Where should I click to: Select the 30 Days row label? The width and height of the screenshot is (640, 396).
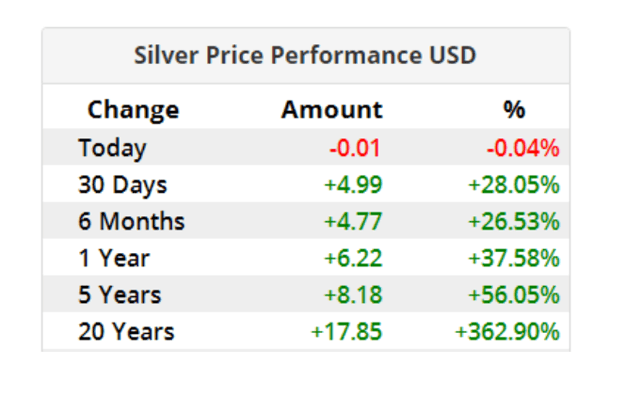point(122,185)
